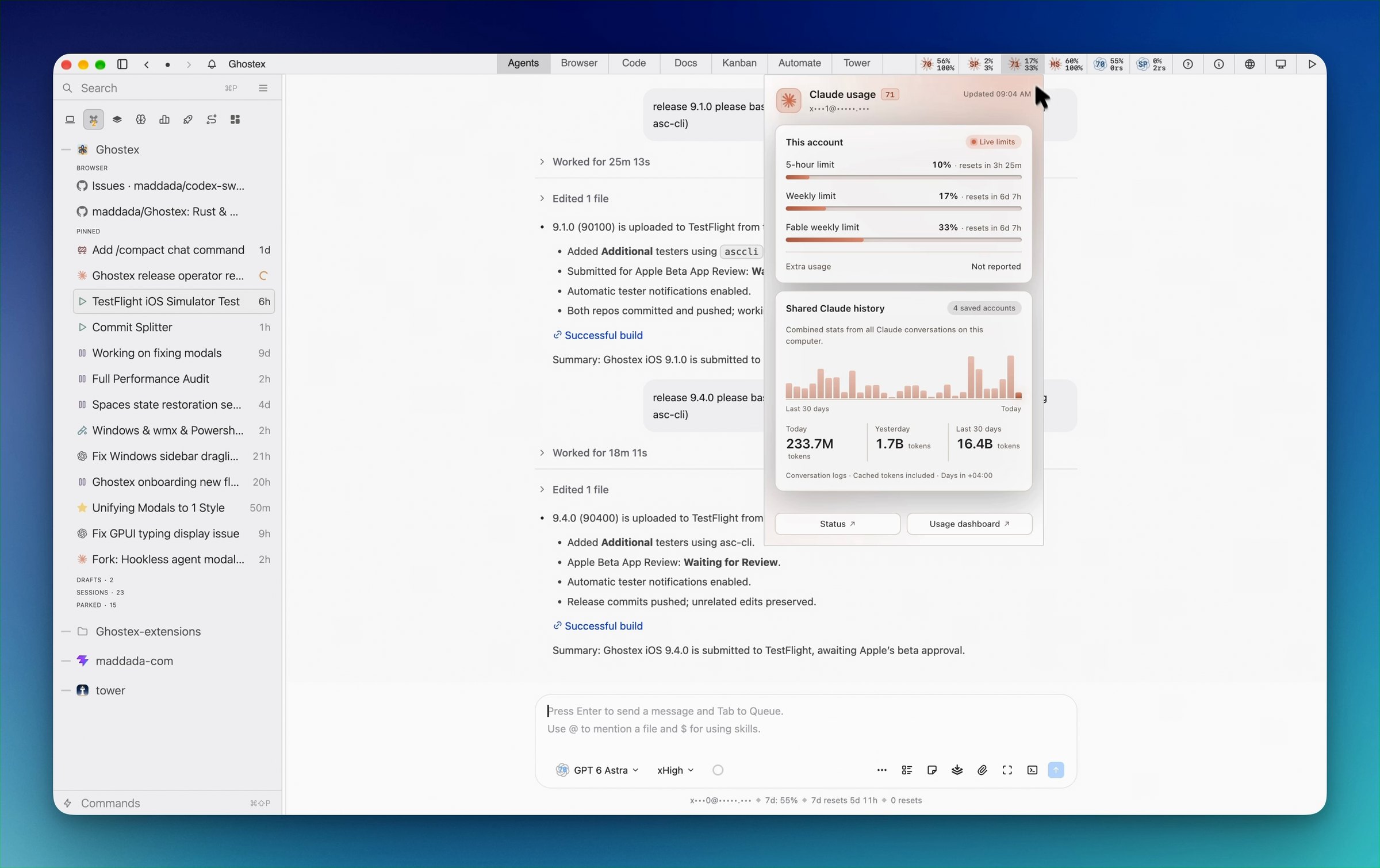Click the Fable weekly limit progress bar

903,240
